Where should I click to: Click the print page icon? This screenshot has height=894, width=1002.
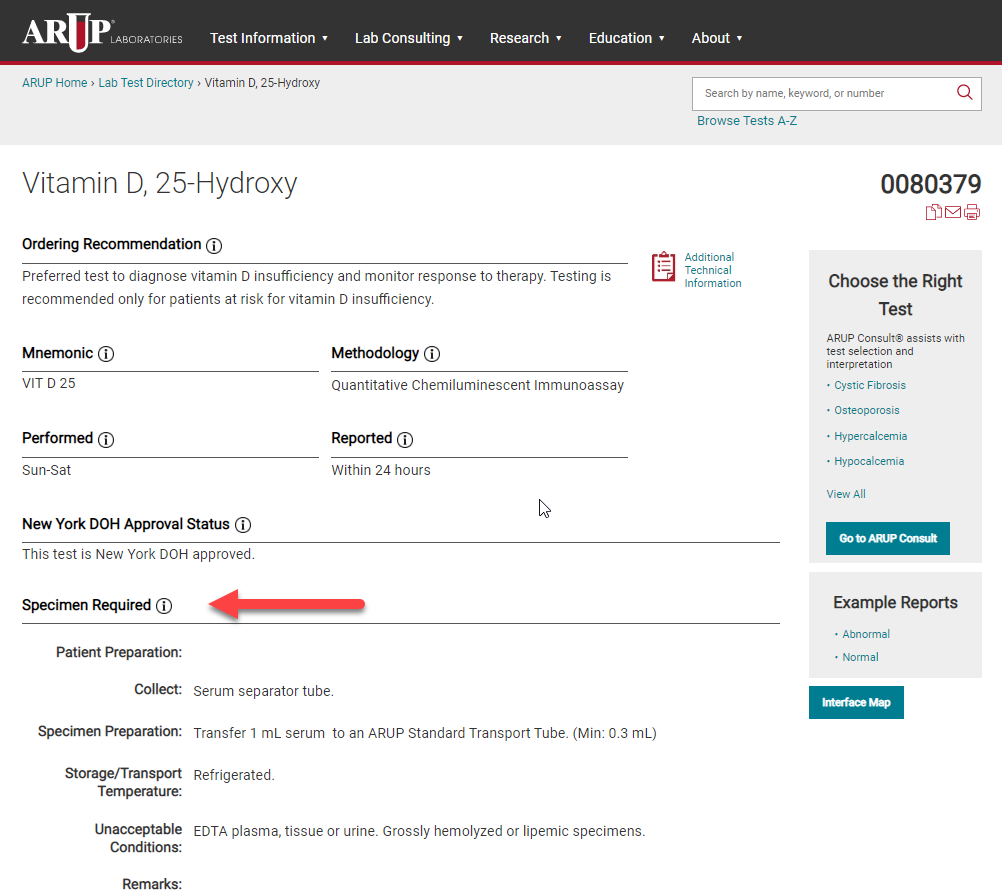pos(972,212)
